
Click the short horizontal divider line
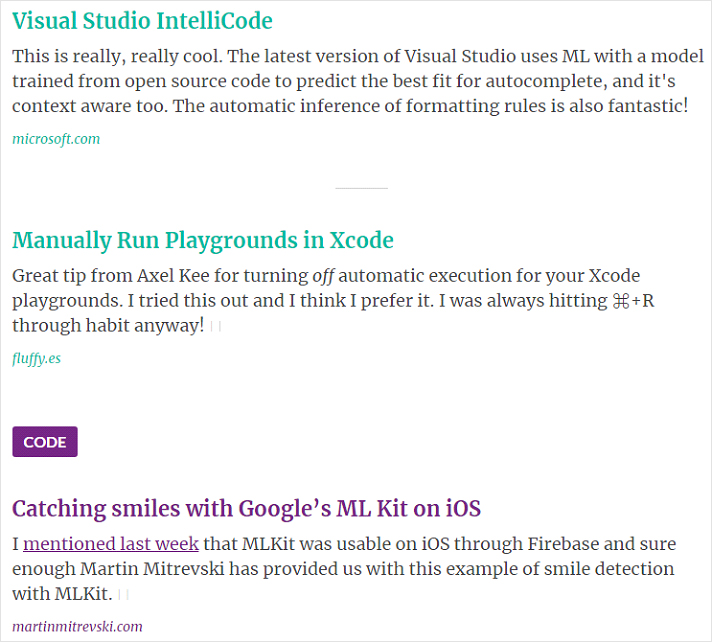click(x=361, y=188)
